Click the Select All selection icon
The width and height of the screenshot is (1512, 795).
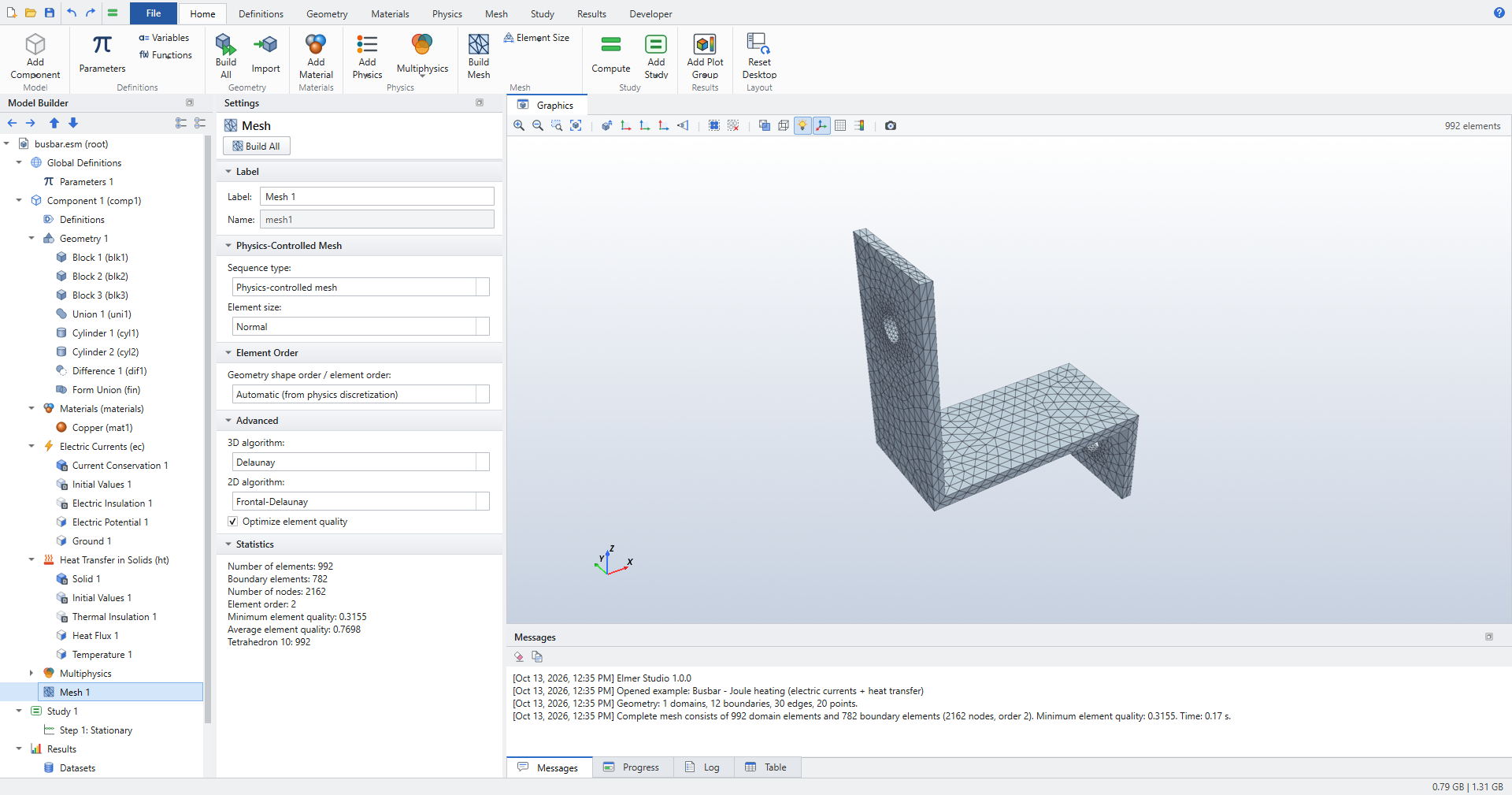coord(714,125)
